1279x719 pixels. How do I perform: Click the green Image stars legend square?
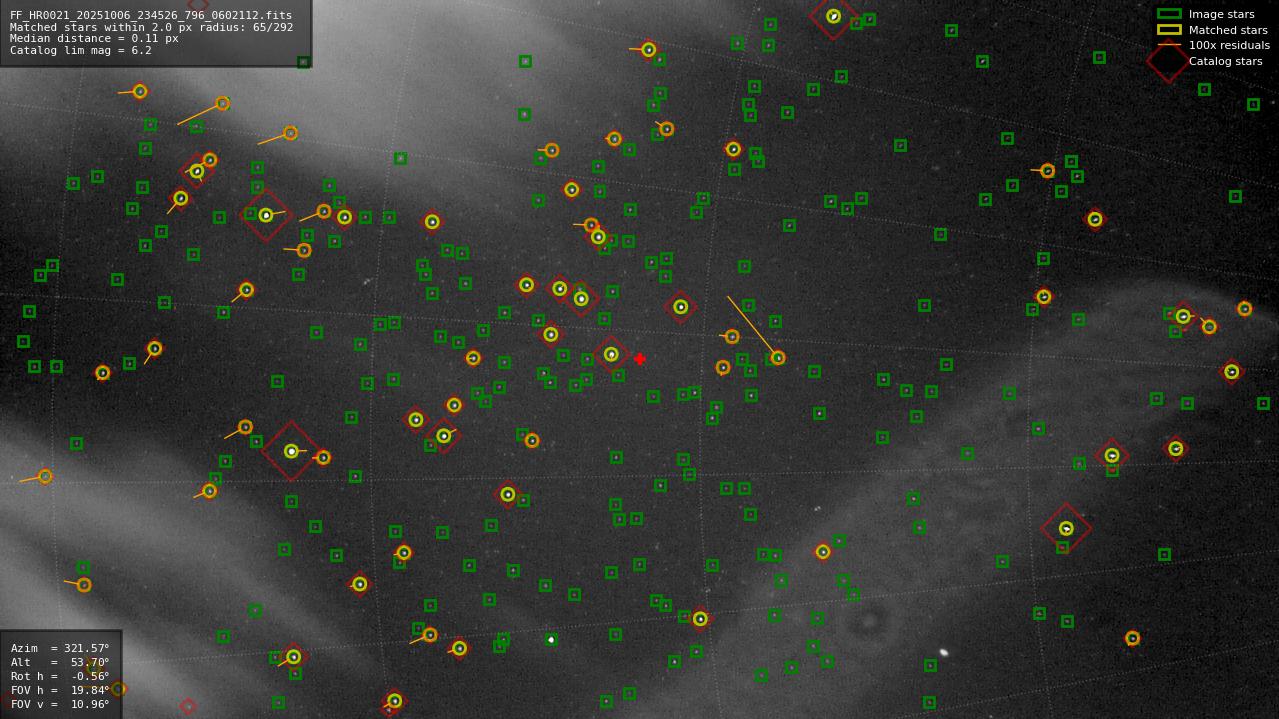[1169, 14]
